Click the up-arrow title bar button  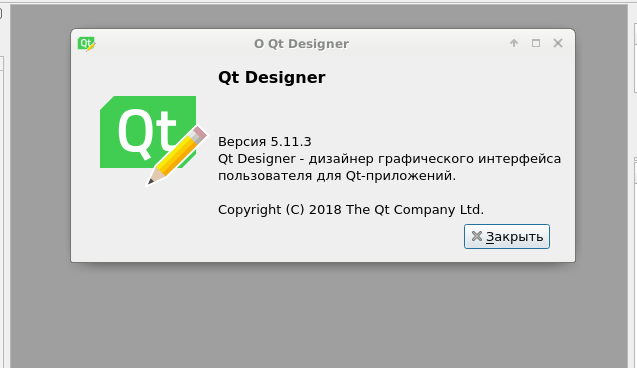[x=514, y=43]
